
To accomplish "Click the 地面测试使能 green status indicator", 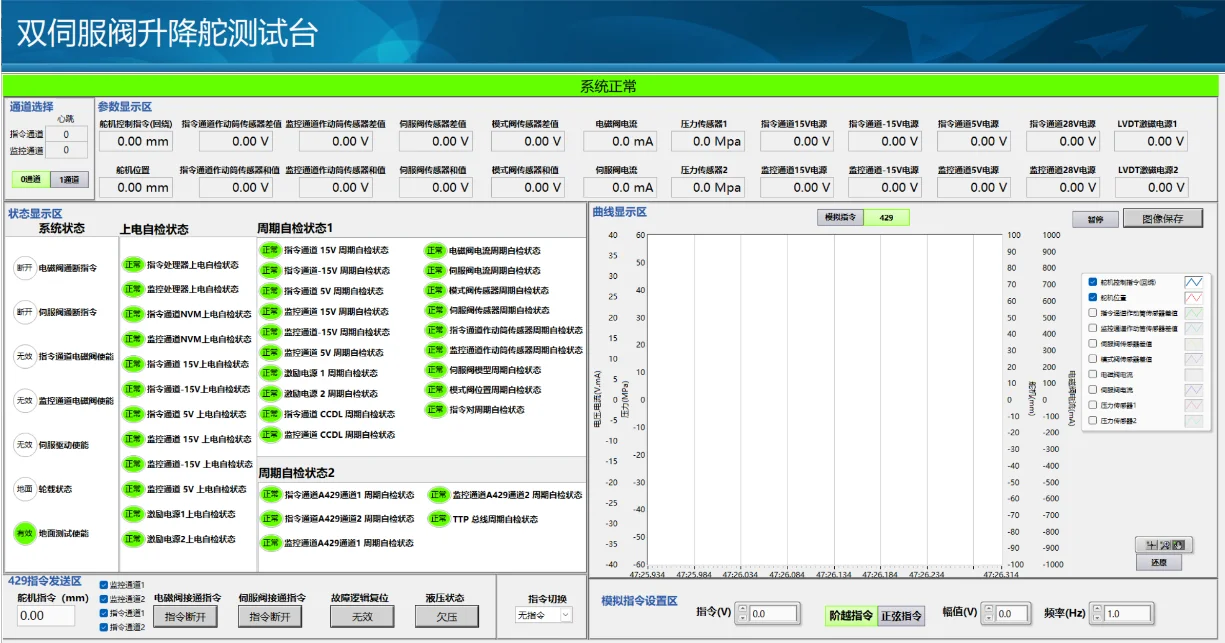I will click(24, 534).
